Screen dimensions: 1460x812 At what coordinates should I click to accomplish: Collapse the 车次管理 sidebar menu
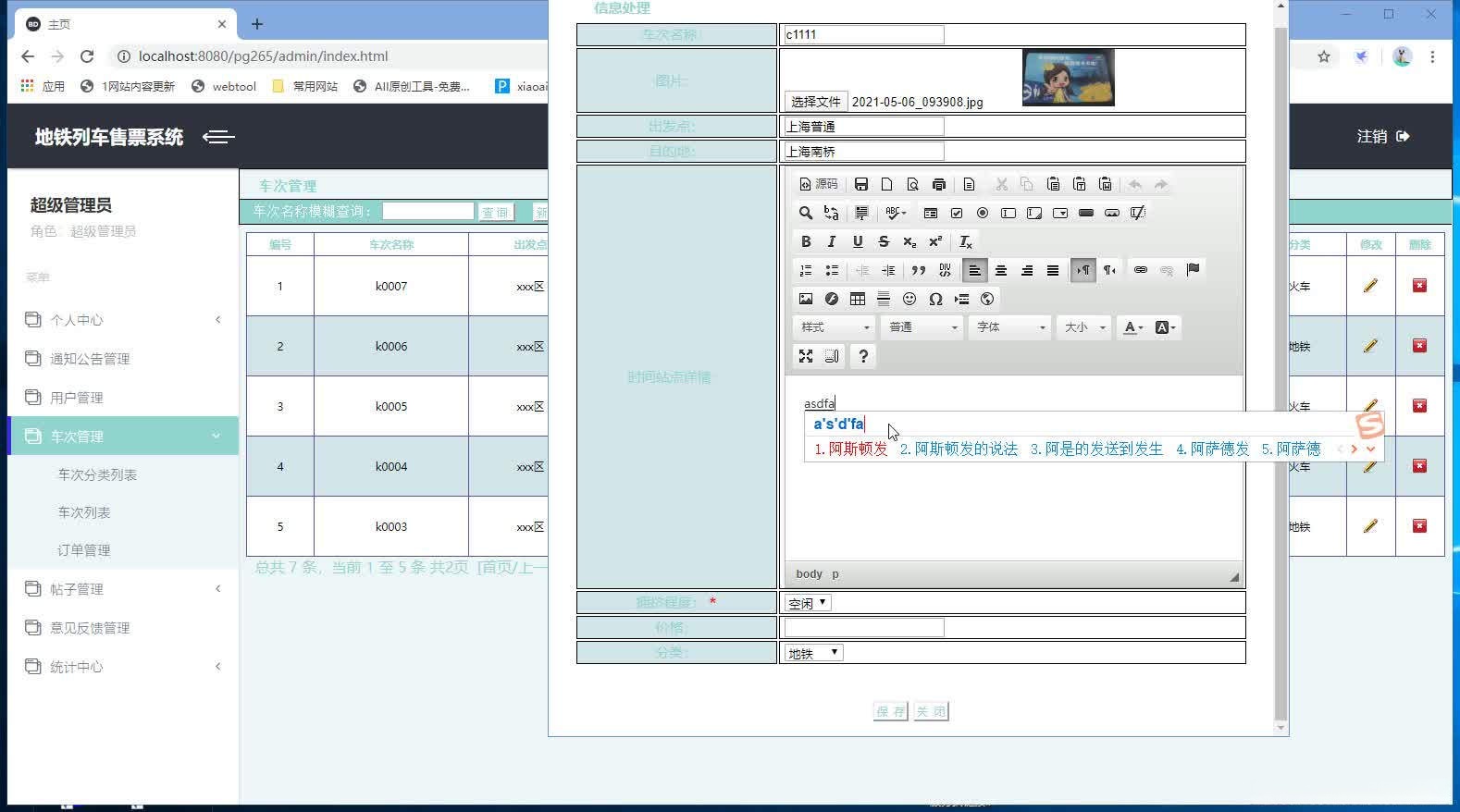(x=123, y=436)
